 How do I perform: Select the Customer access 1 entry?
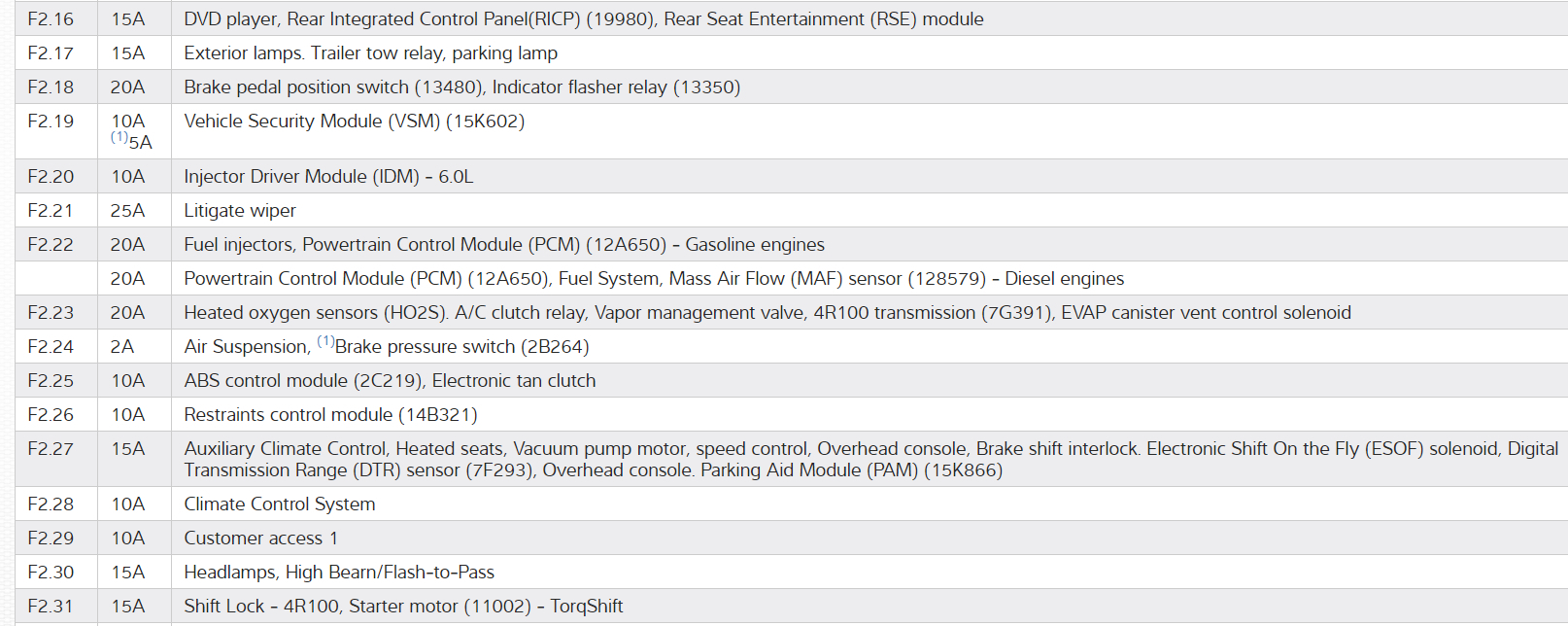(260, 539)
